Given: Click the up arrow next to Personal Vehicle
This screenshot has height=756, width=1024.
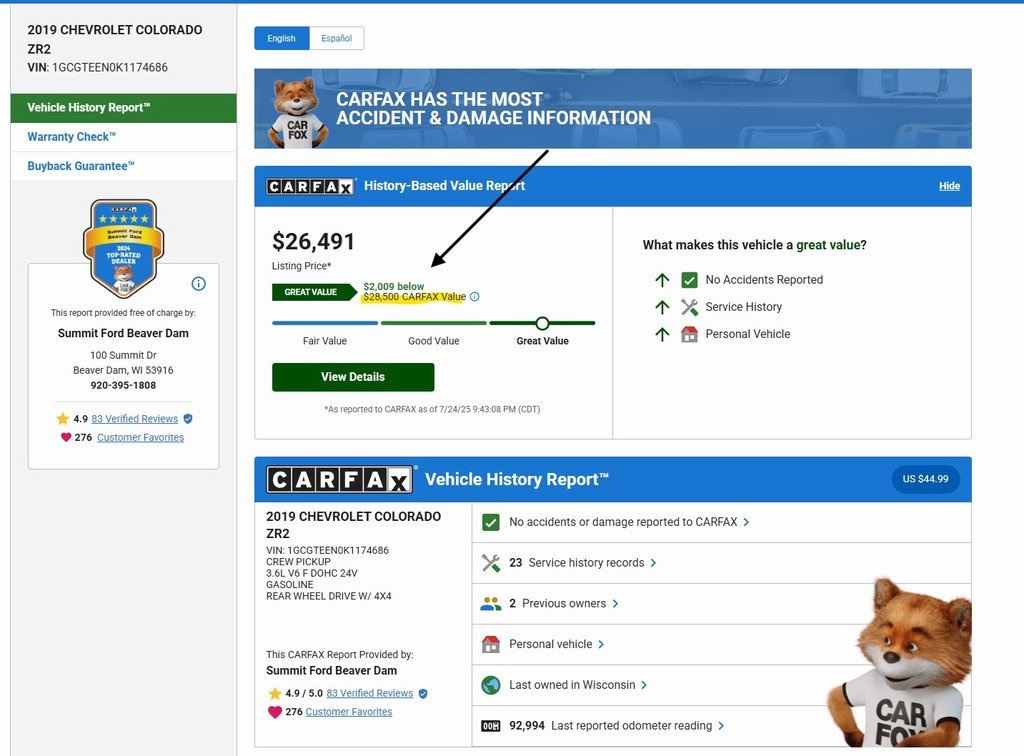Looking at the screenshot, I should coord(662,334).
